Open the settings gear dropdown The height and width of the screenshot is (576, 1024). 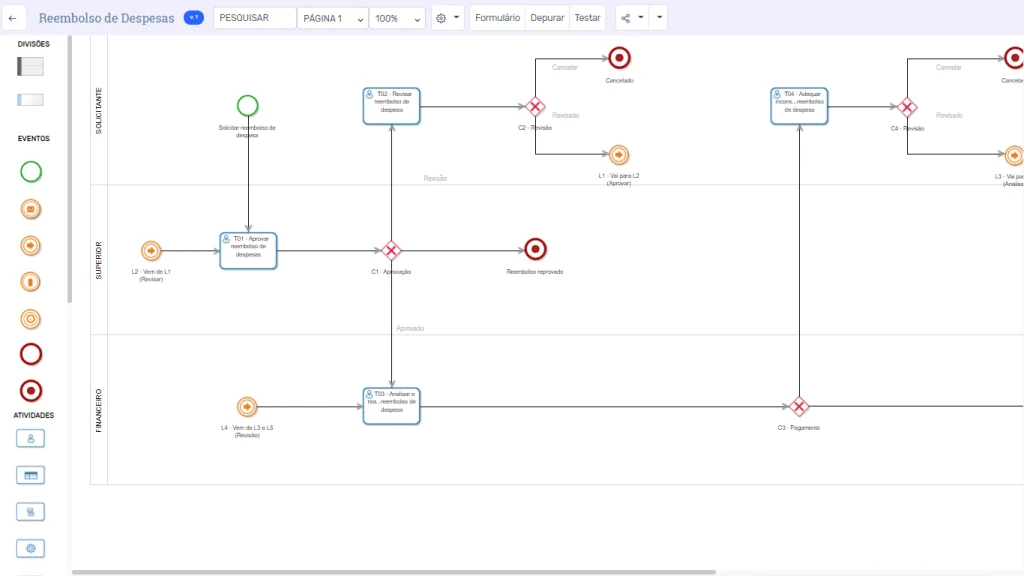447,18
